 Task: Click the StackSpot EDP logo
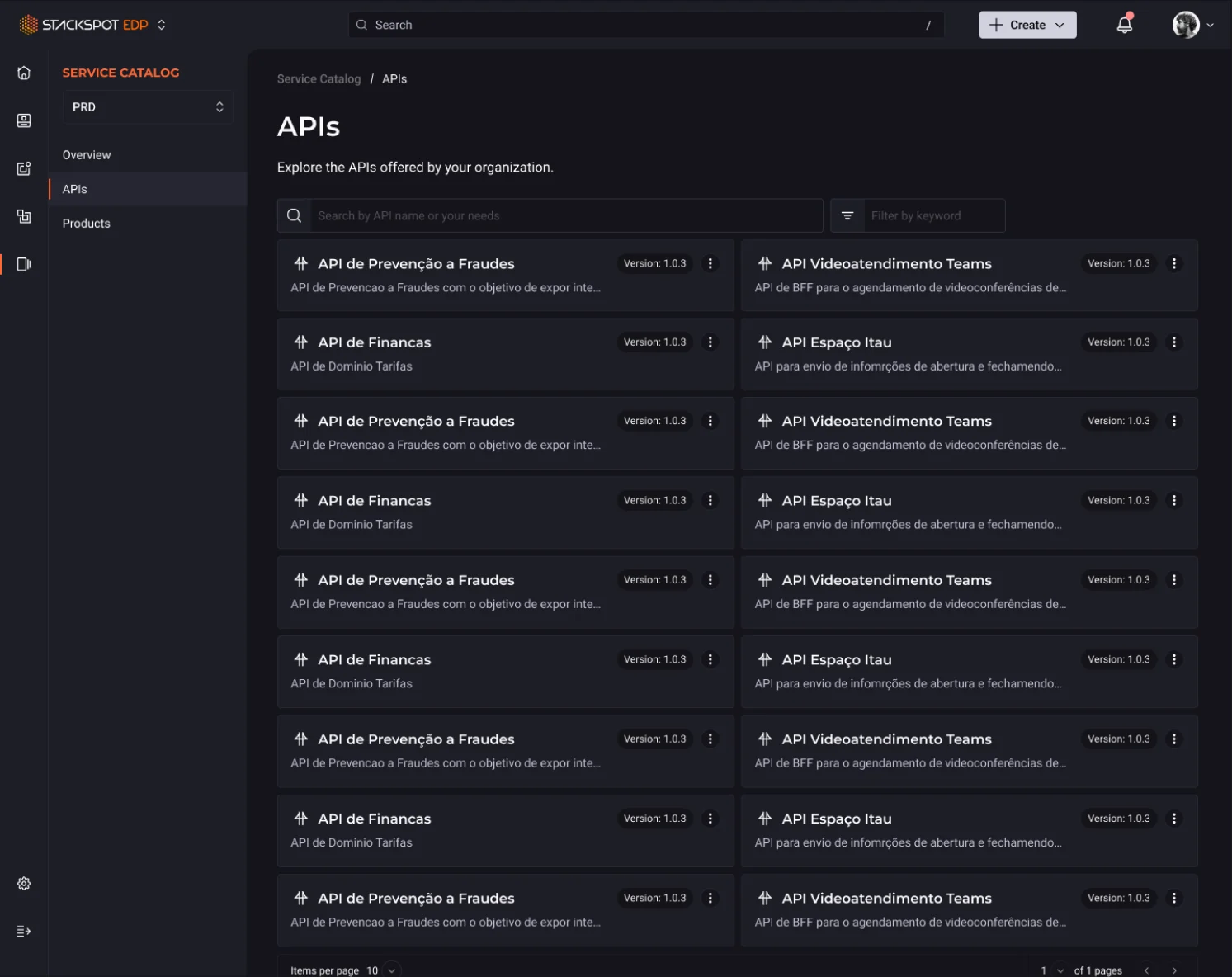pos(83,25)
